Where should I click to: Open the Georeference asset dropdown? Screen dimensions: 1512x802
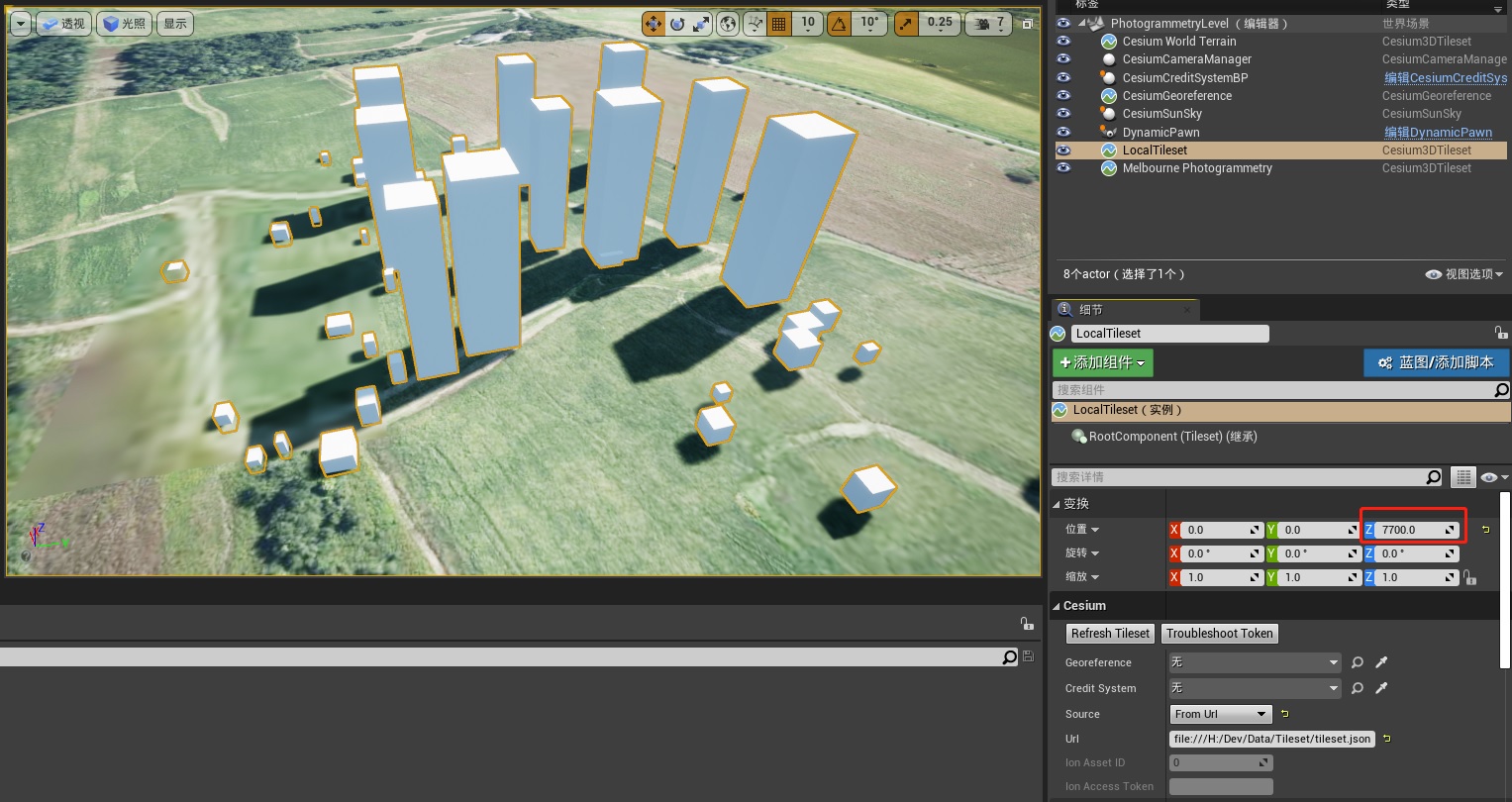1255,662
